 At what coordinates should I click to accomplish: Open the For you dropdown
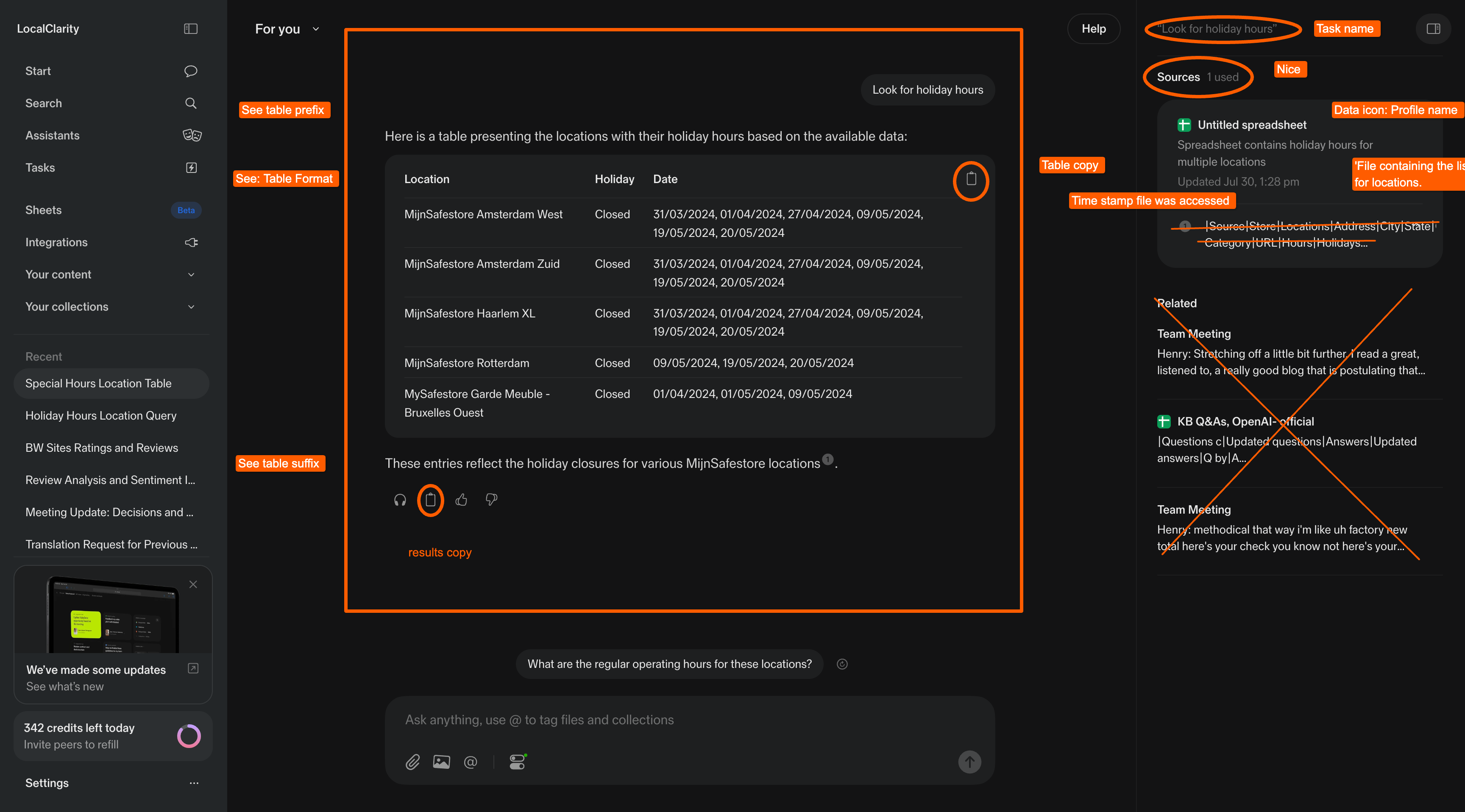point(287,29)
